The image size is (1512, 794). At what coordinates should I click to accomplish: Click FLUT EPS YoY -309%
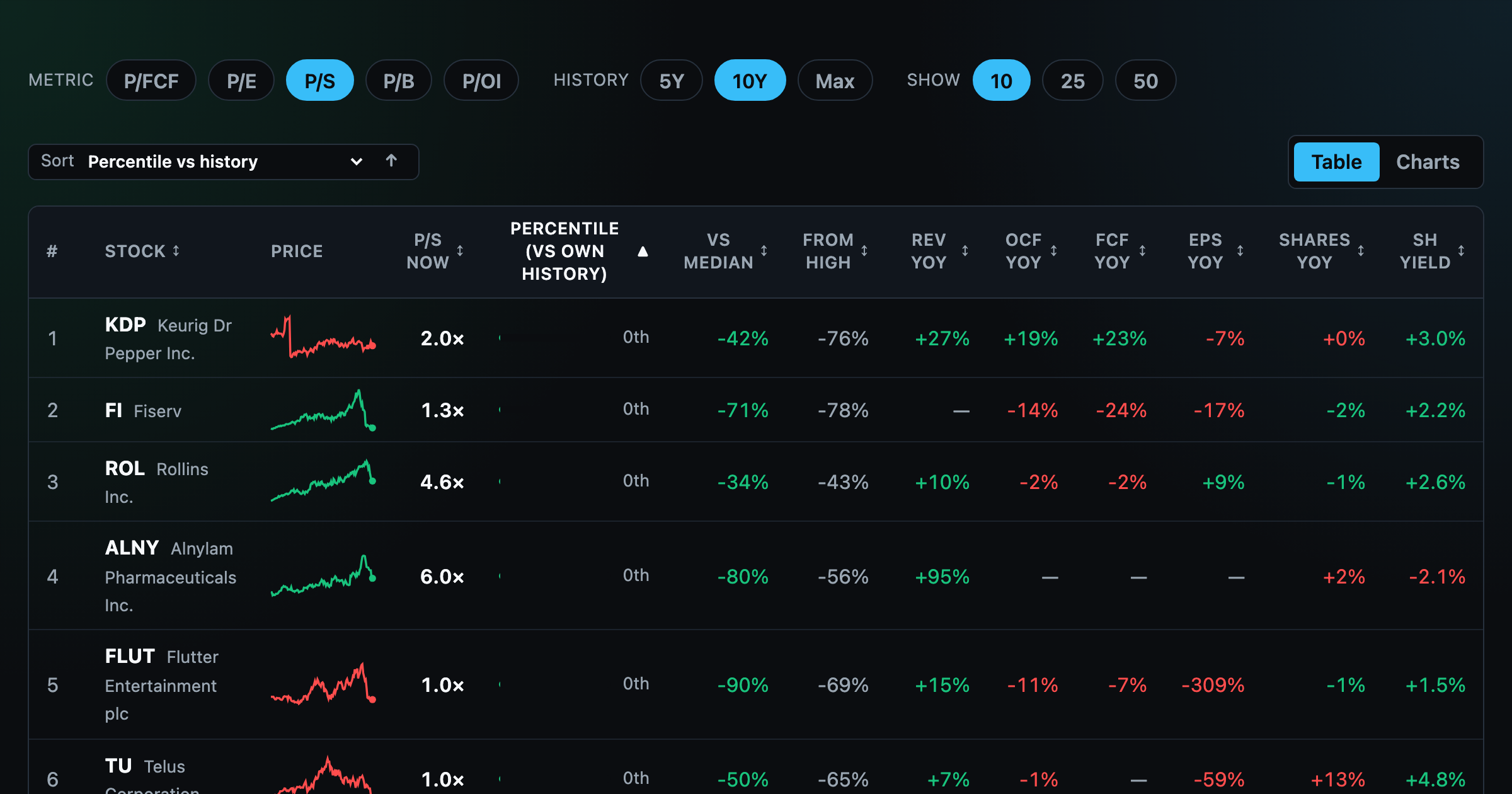coord(1213,685)
